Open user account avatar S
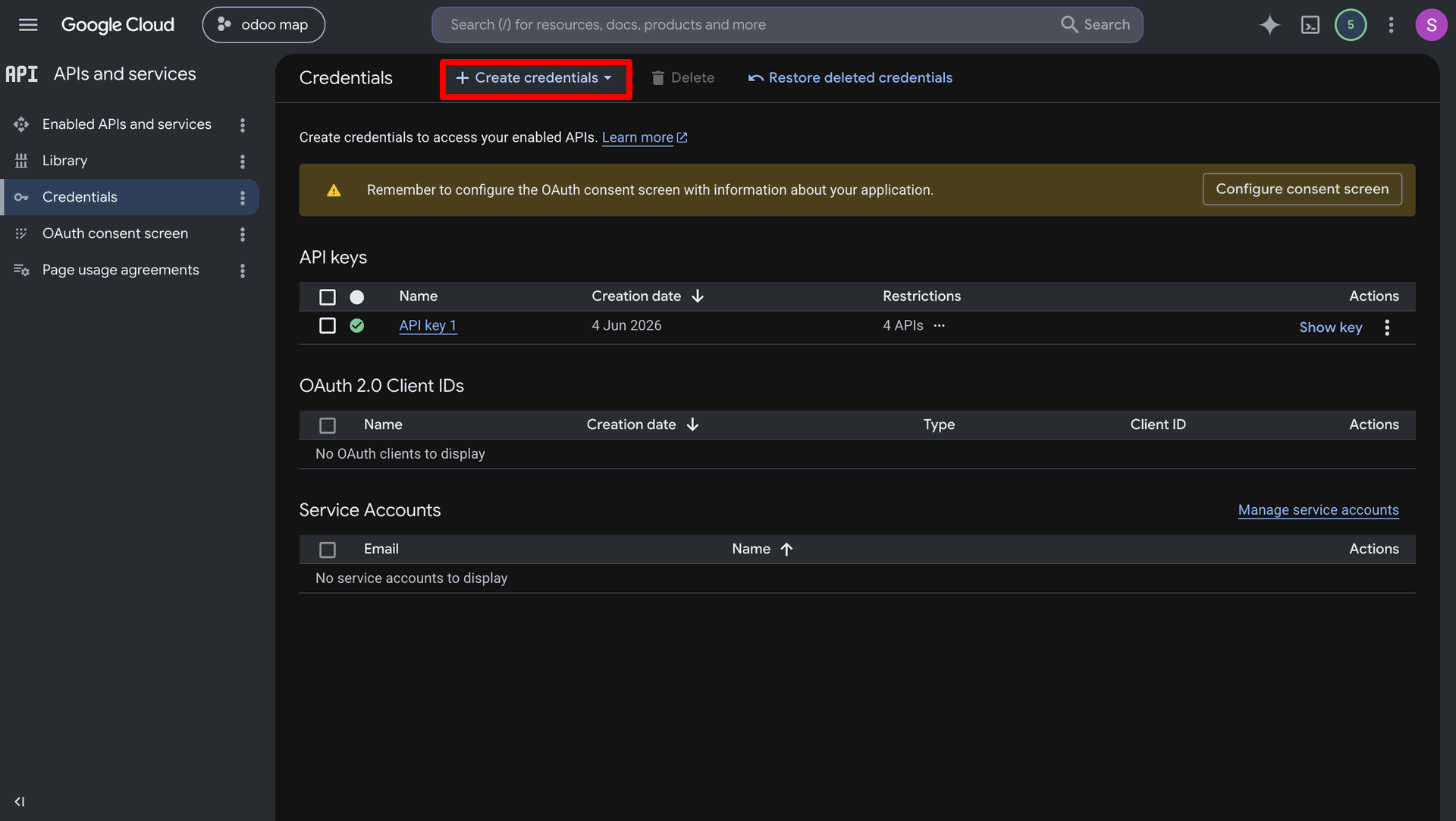 click(x=1431, y=25)
